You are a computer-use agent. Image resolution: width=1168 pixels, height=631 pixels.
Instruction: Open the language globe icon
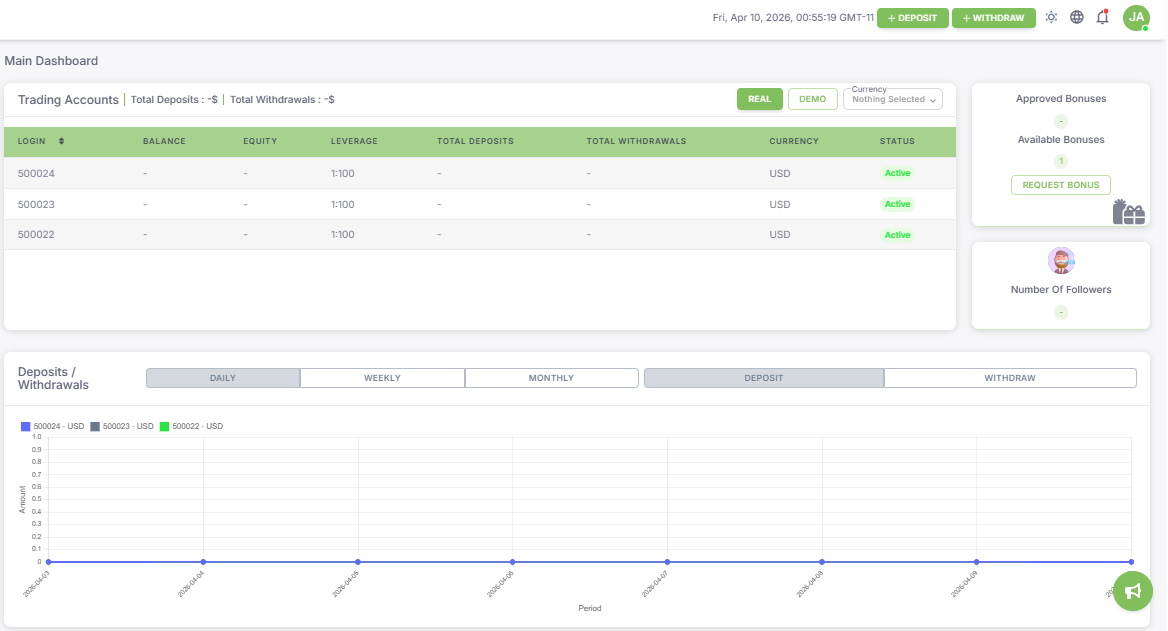click(1076, 17)
